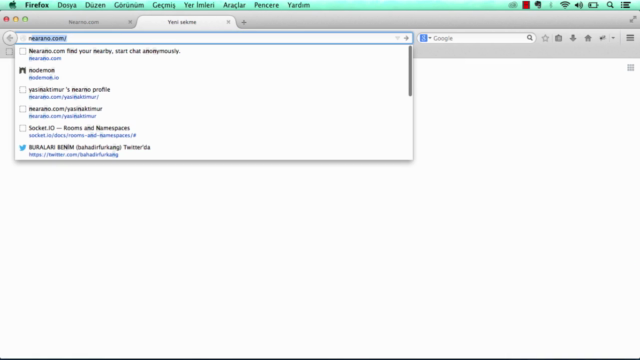Click the share/send toolbar icon
Screen dimensions: 640x360
[x=602, y=38]
